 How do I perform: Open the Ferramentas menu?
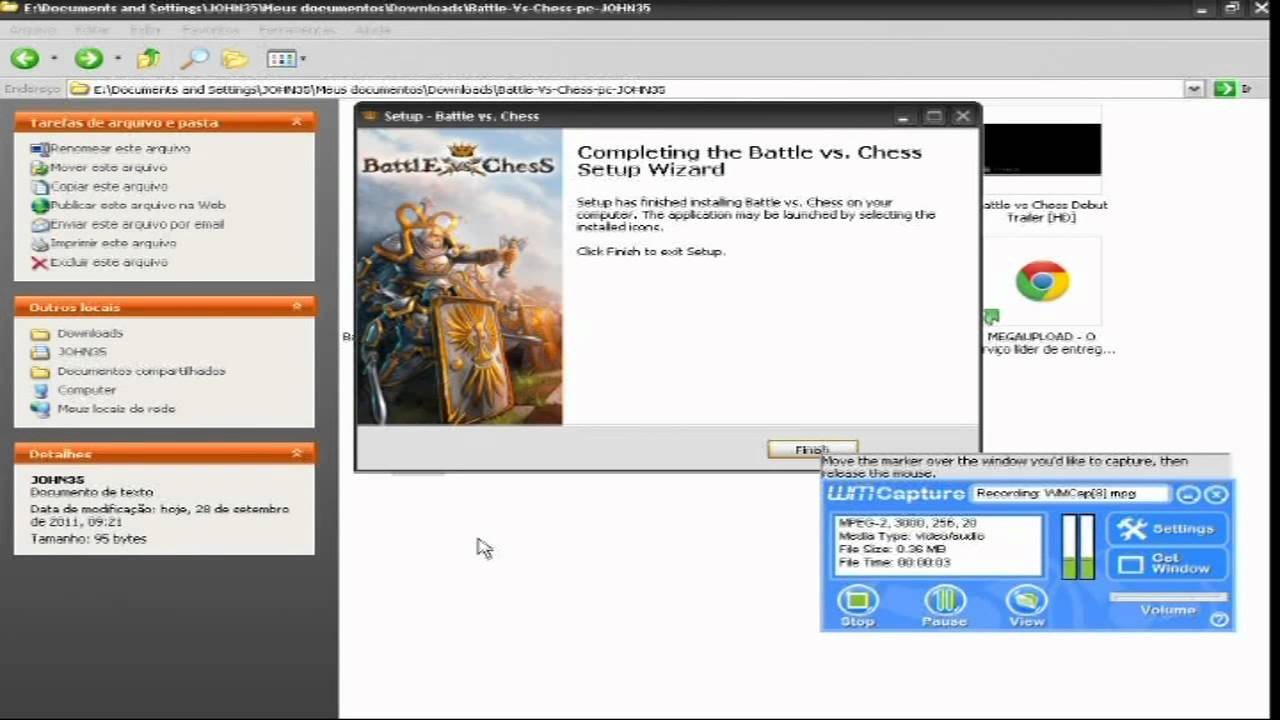click(x=296, y=30)
